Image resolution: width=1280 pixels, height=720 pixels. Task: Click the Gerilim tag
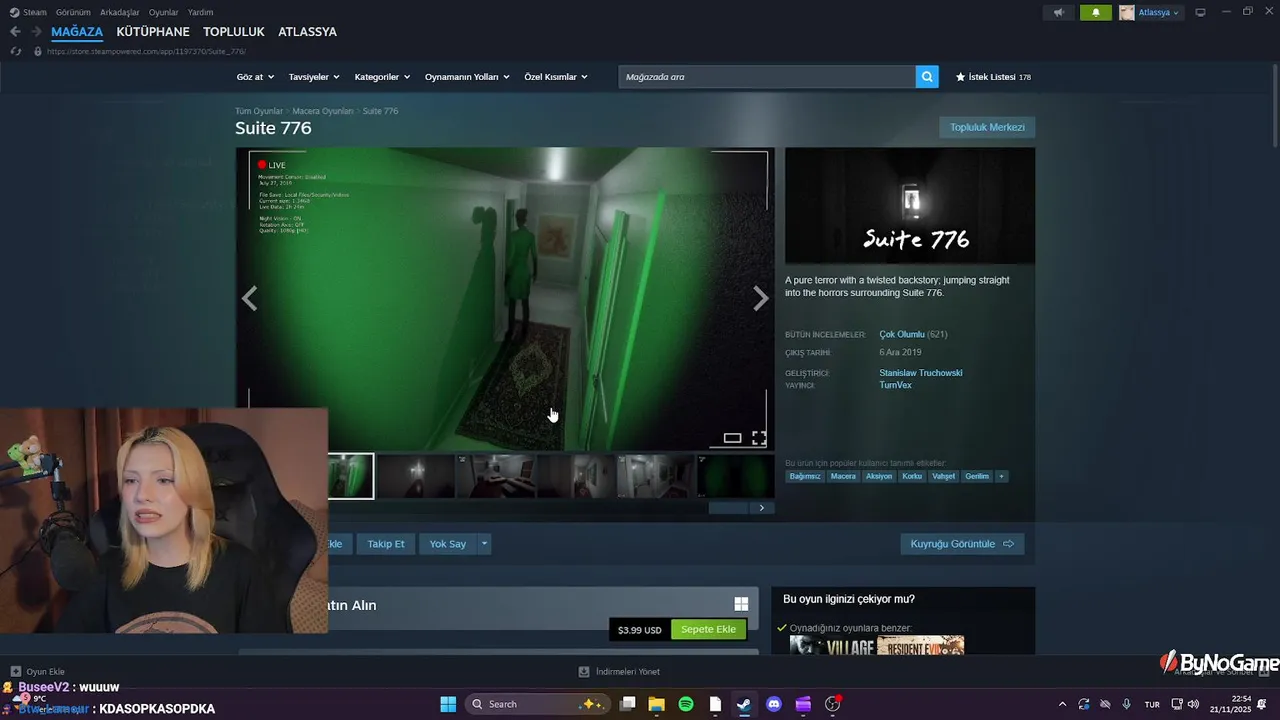coord(977,476)
